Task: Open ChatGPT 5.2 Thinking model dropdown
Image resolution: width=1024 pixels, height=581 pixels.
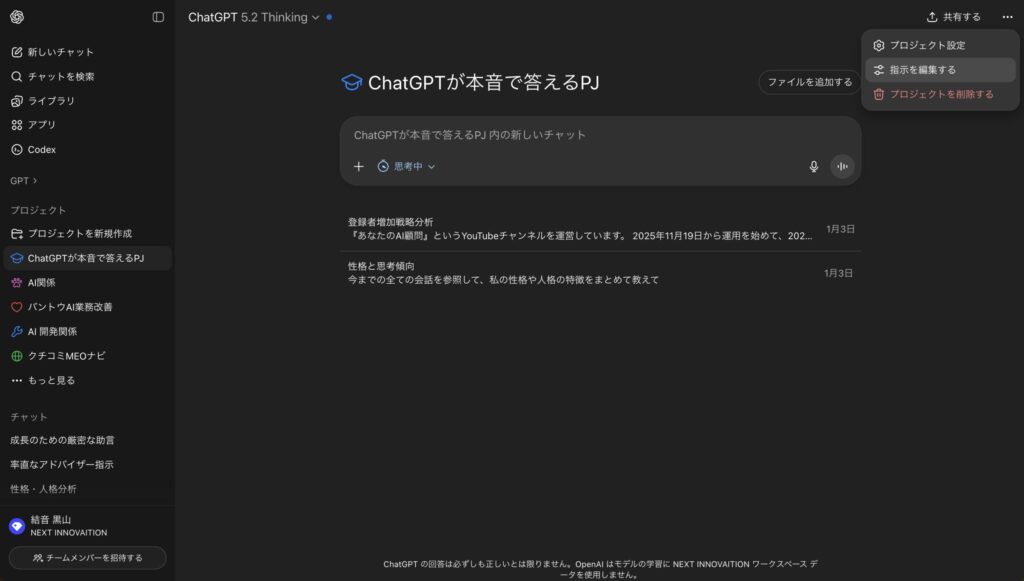Action: [x=254, y=17]
